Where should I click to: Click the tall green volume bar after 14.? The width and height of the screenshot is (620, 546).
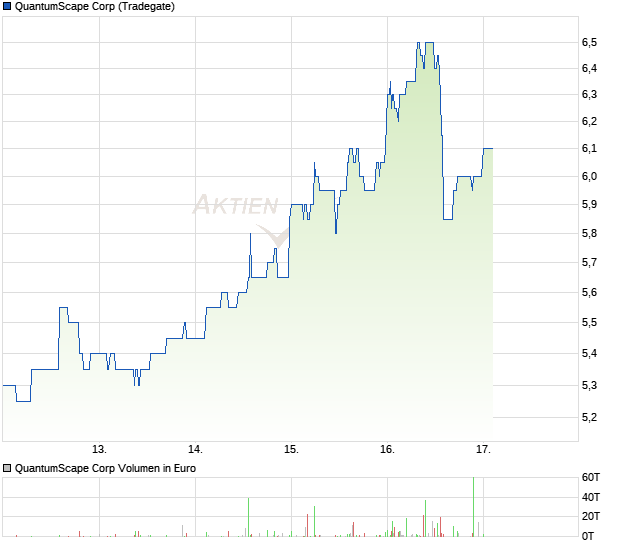coord(249,517)
